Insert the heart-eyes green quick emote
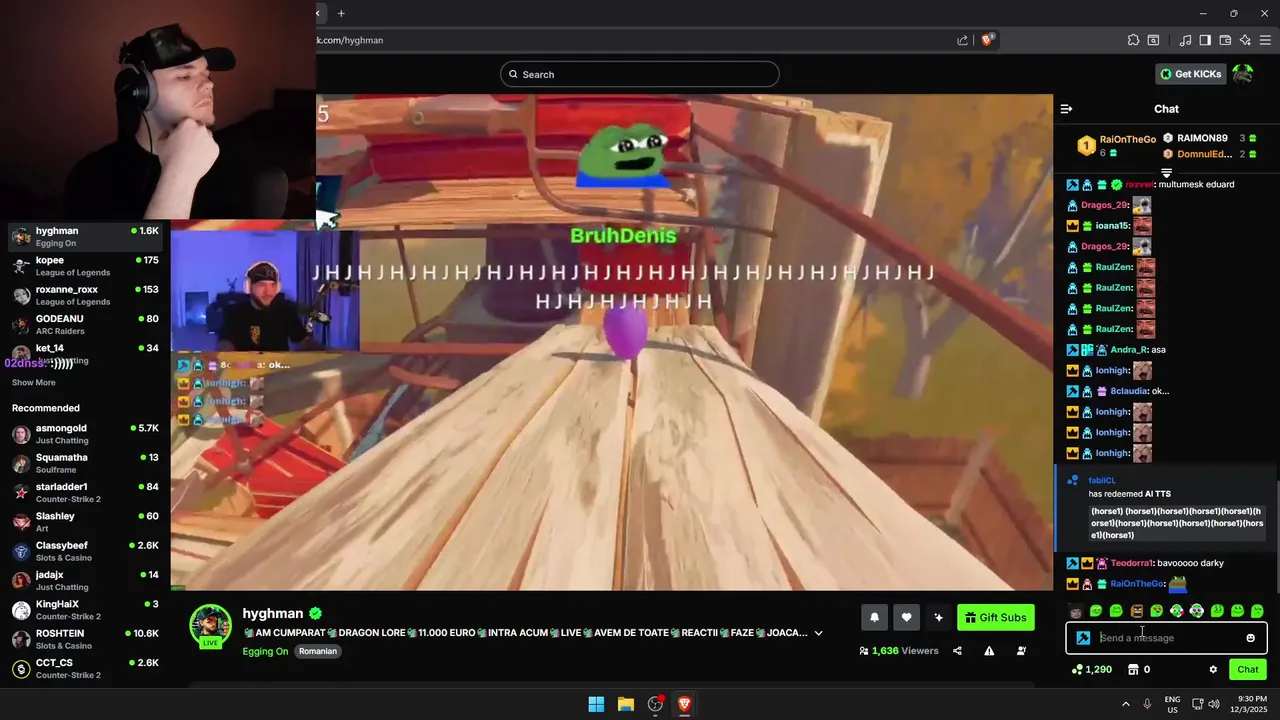The height and width of the screenshot is (720, 1280). point(1157,611)
